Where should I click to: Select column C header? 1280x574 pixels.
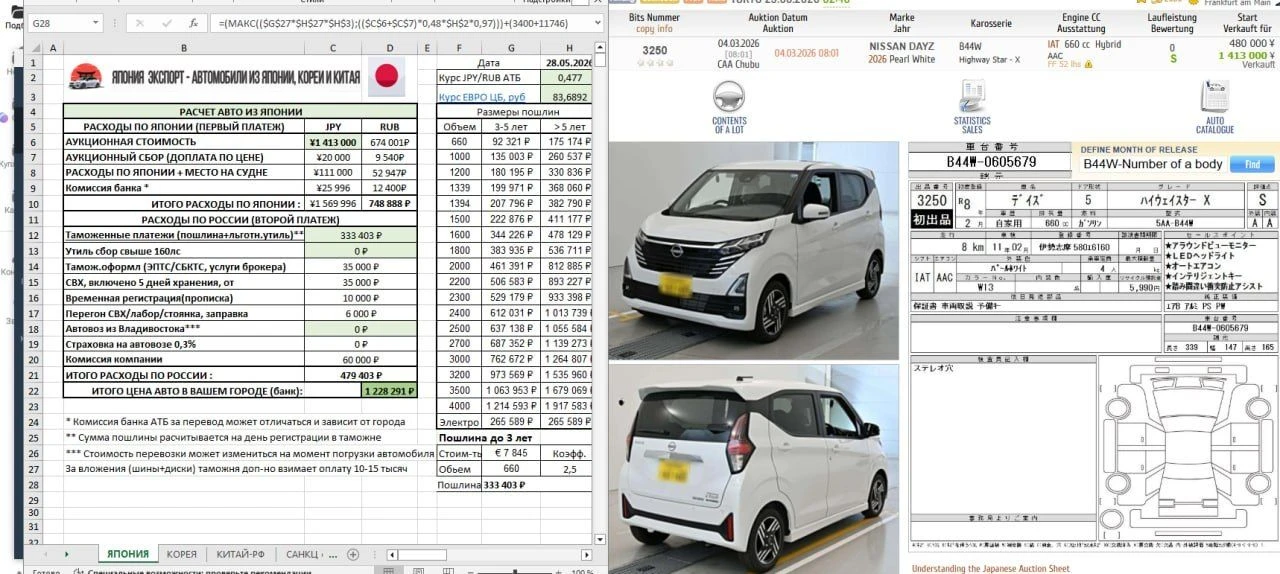point(333,47)
